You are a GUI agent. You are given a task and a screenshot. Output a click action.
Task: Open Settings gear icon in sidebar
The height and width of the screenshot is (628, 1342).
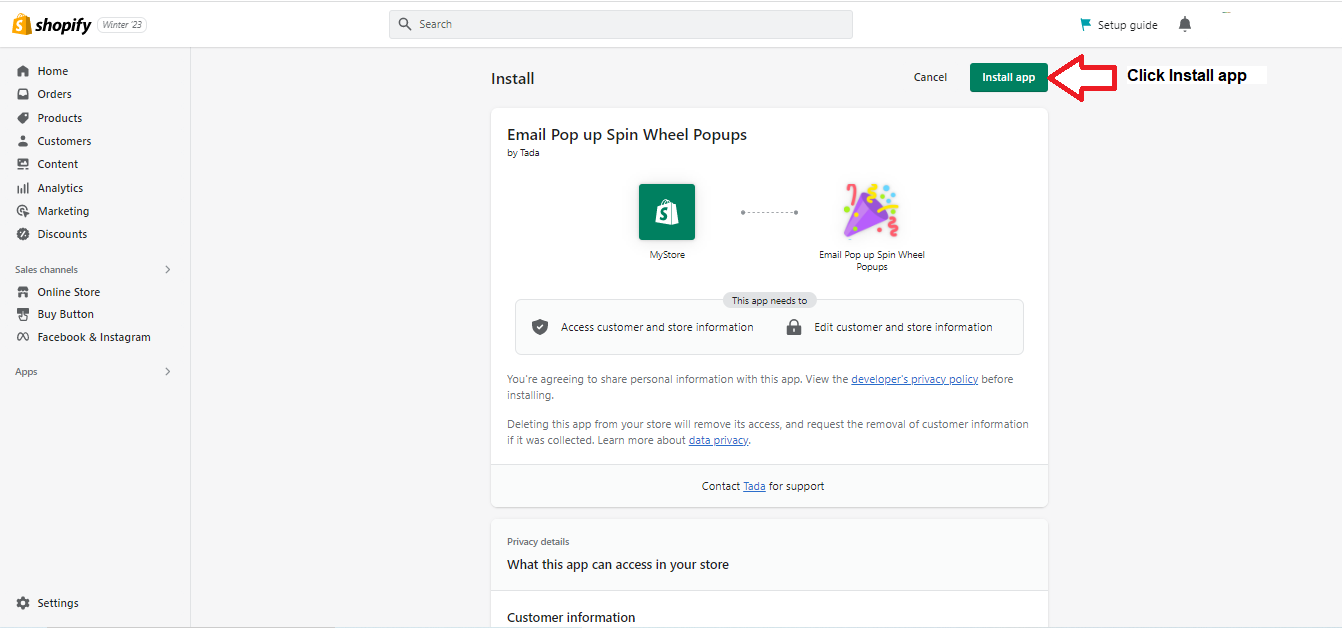(23, 603)
